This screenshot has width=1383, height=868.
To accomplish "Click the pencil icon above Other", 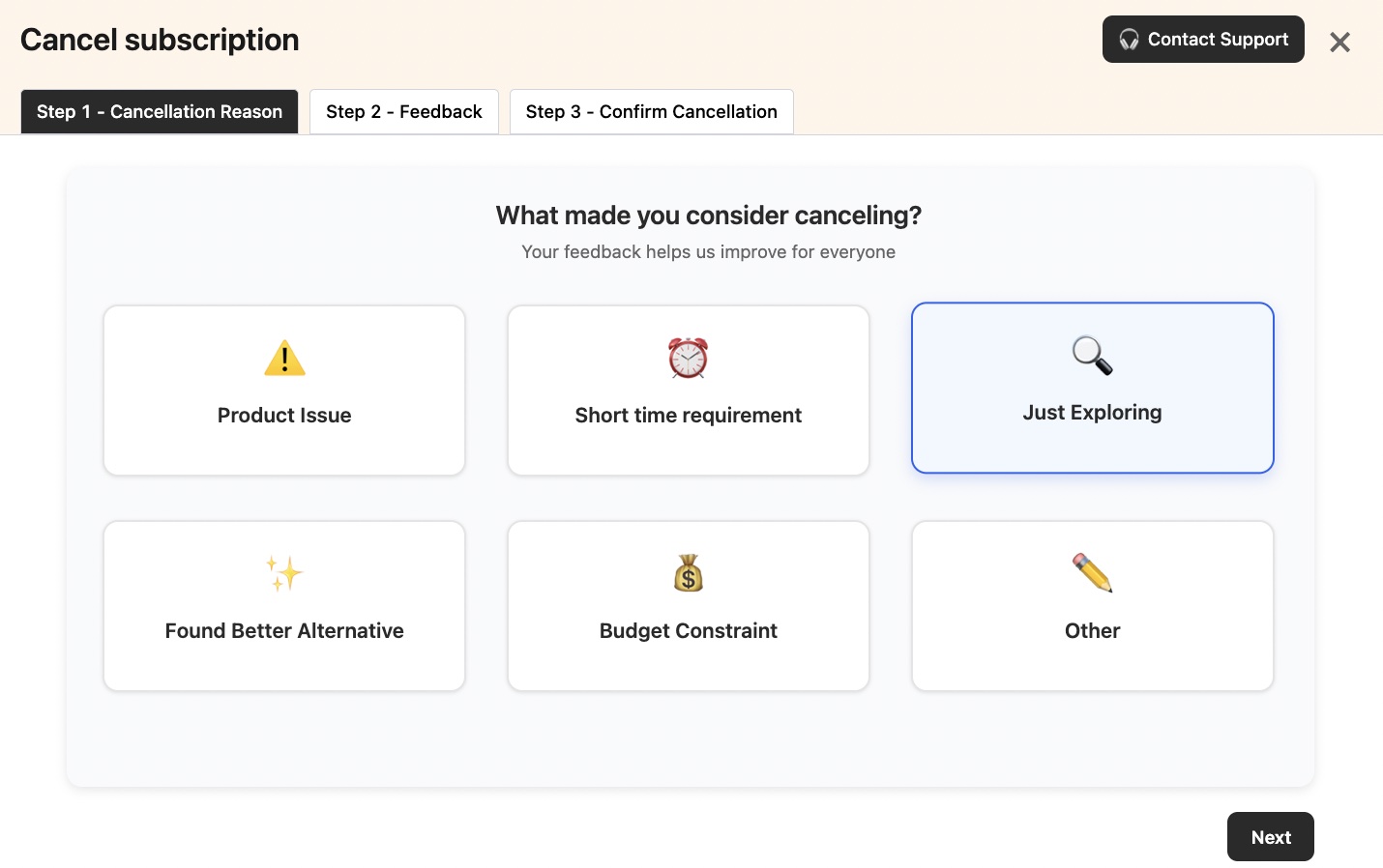I will click(x=1092, y=573).
